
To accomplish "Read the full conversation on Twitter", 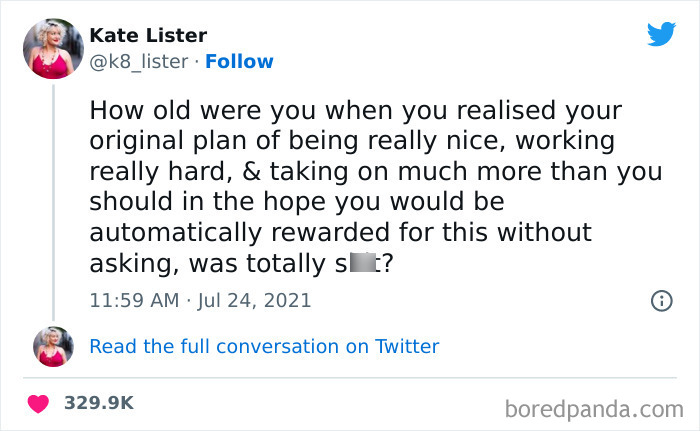I will click(x=264, y=346).
